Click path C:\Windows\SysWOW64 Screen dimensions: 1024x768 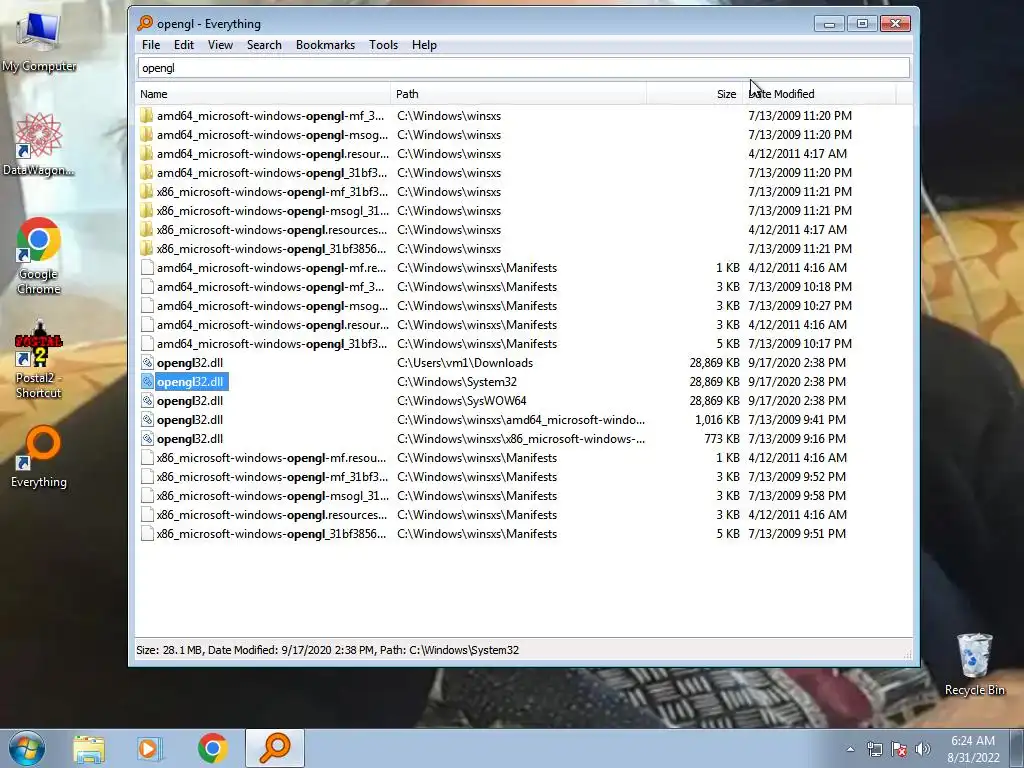pyautogui.click(x=462, y=401)
